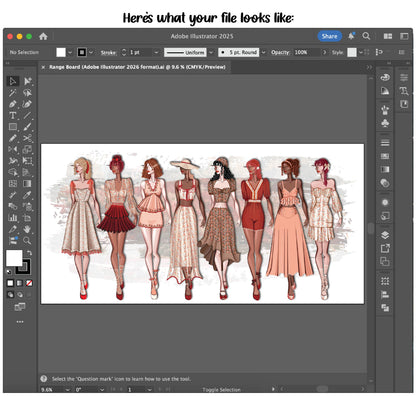Activate the Line Segment tool
Viewport: 416px width, 396px height.
point(27,115)
